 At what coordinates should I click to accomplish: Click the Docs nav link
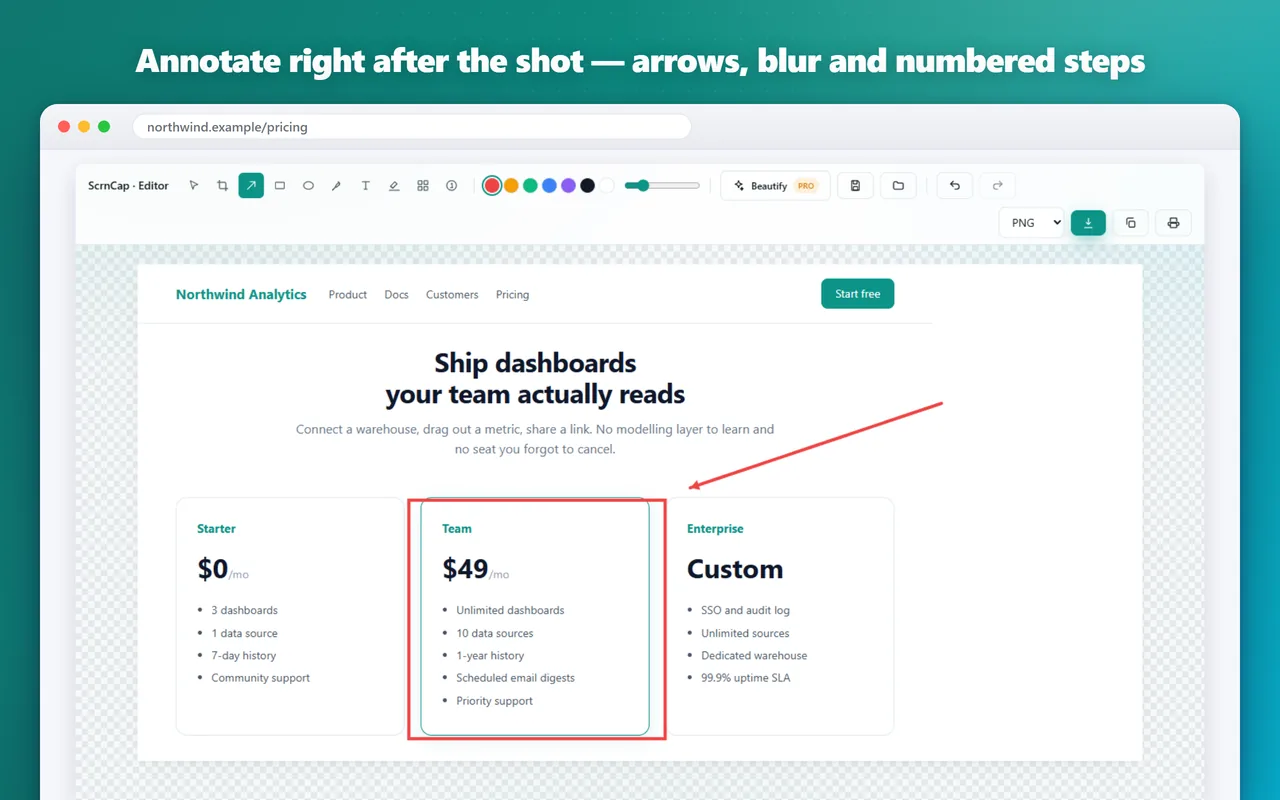point(396,295)
